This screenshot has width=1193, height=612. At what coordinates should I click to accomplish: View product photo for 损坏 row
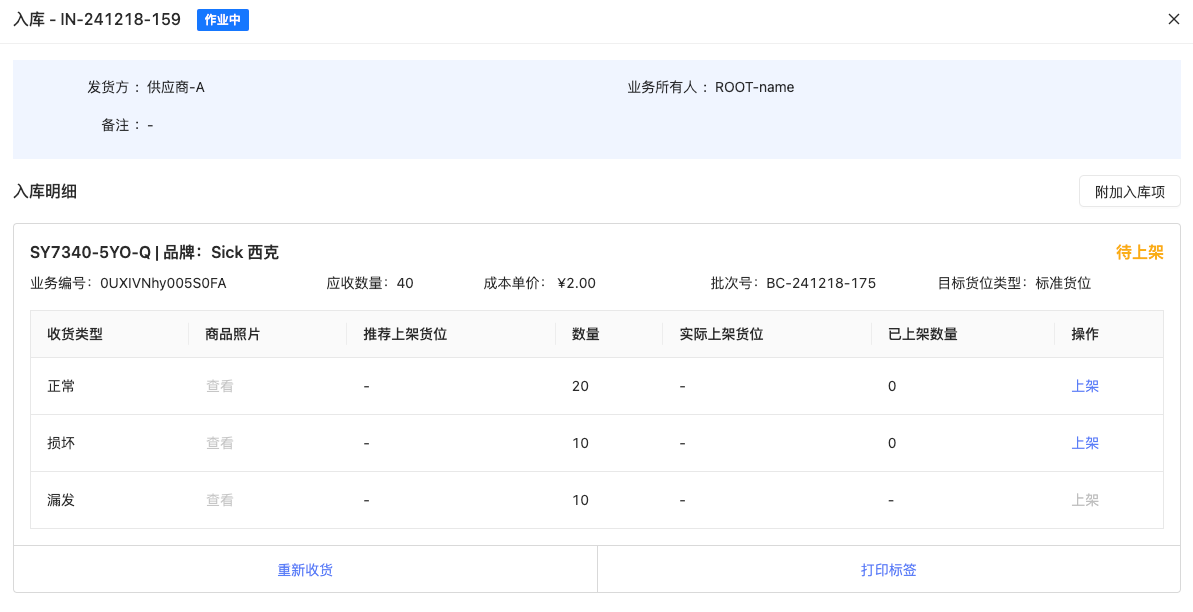point(219,443)
